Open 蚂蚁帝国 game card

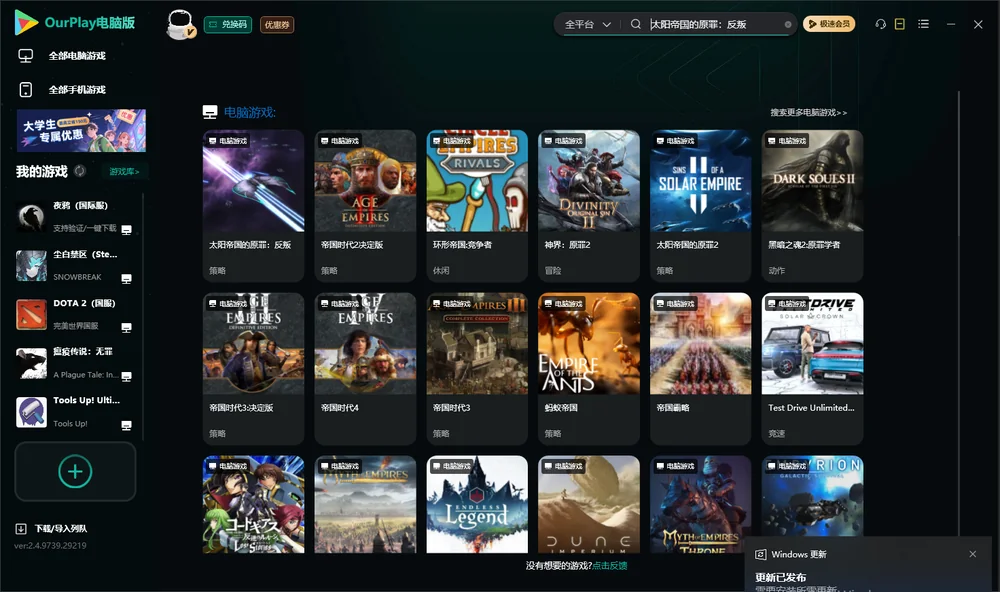(x=589, y=368)
